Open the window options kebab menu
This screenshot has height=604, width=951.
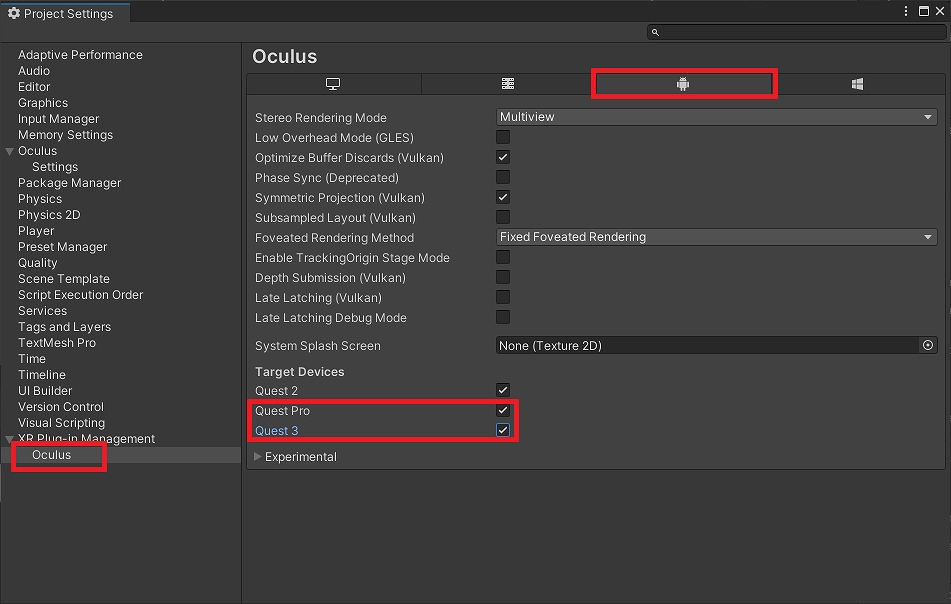(x=906, y=11)
